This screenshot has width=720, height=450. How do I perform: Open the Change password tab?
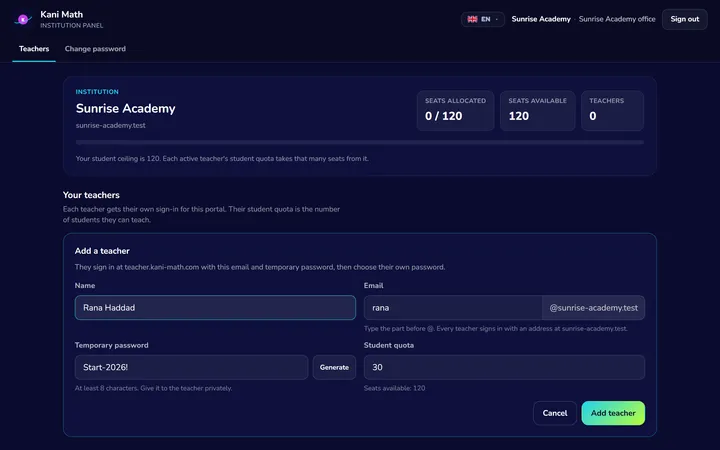click(x=95, y=49)
